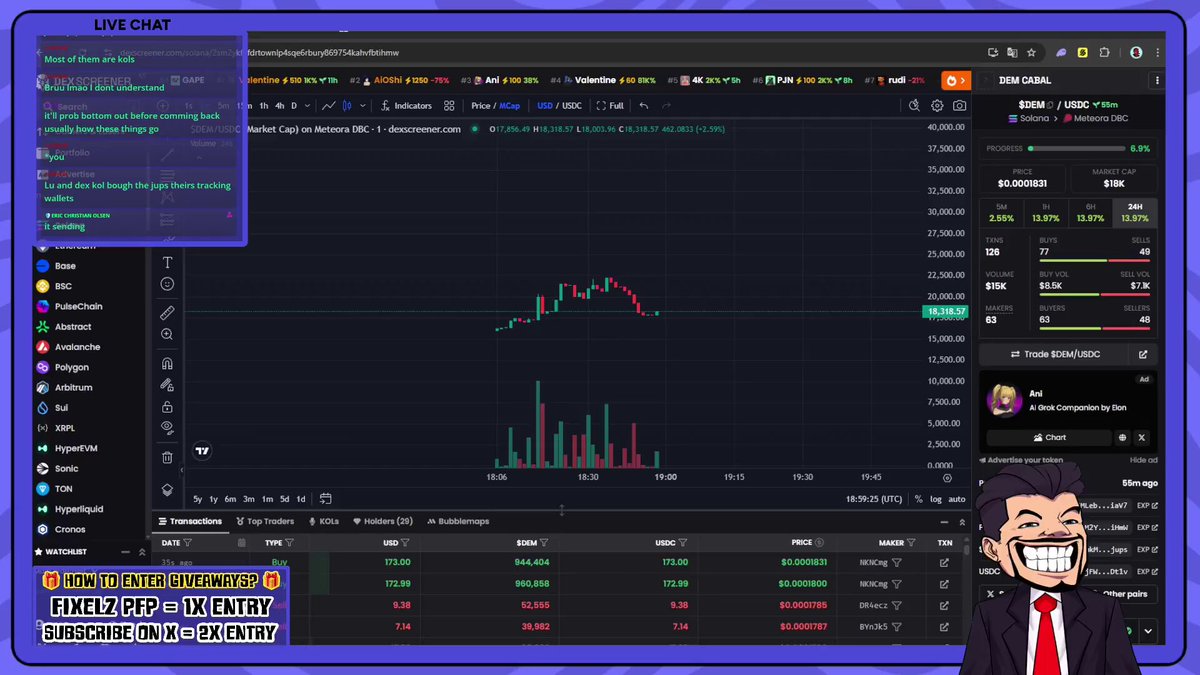Switch to the Top Traders tab

pos(265,521)
